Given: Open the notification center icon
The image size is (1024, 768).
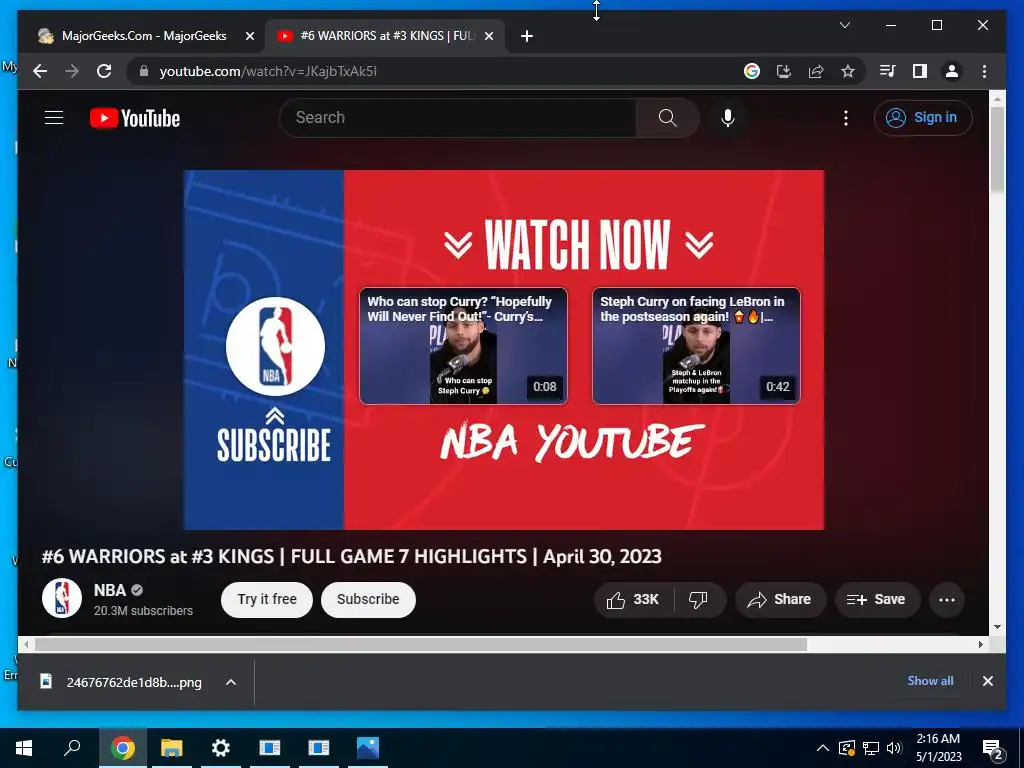Looking at the screenshot, I should pyautogui.click(x=992, y=748).
